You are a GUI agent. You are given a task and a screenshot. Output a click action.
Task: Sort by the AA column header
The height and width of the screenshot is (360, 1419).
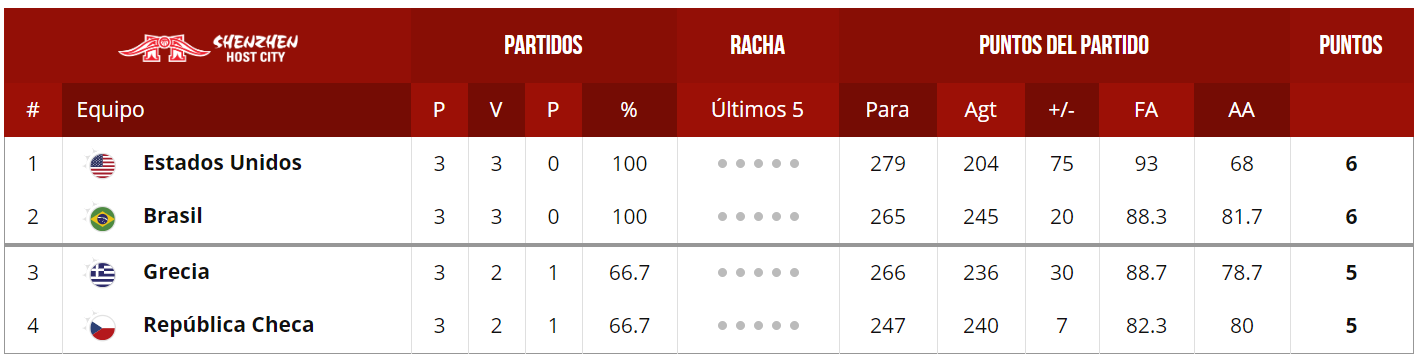pos(1241,110)
